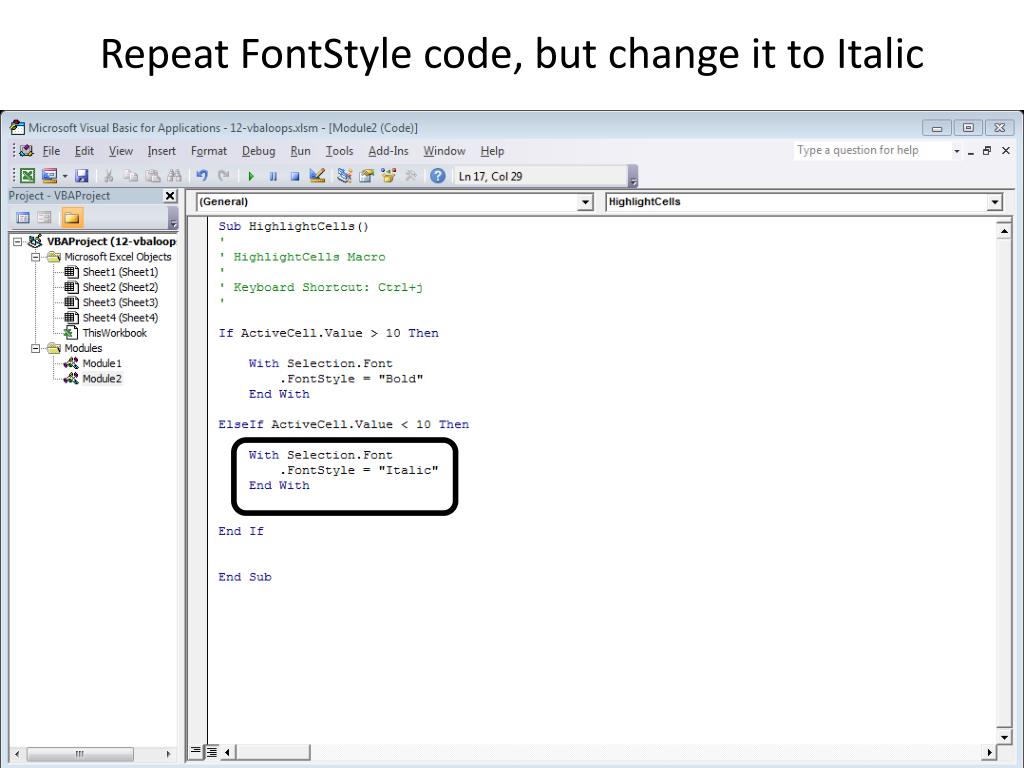
Task: Click the Project panel horizontal scrollbar thumb
Action: (80, 754)
